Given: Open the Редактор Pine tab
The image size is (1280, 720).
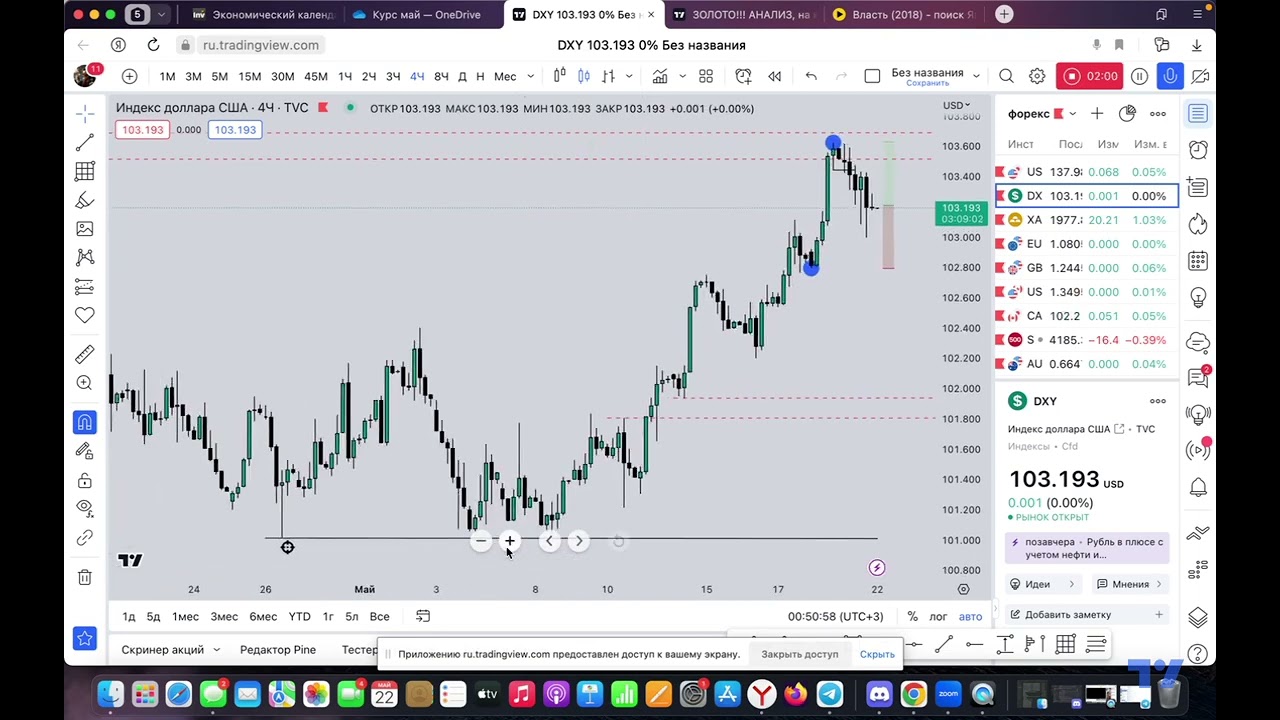Looking at the screenshot, I should 278,650.
